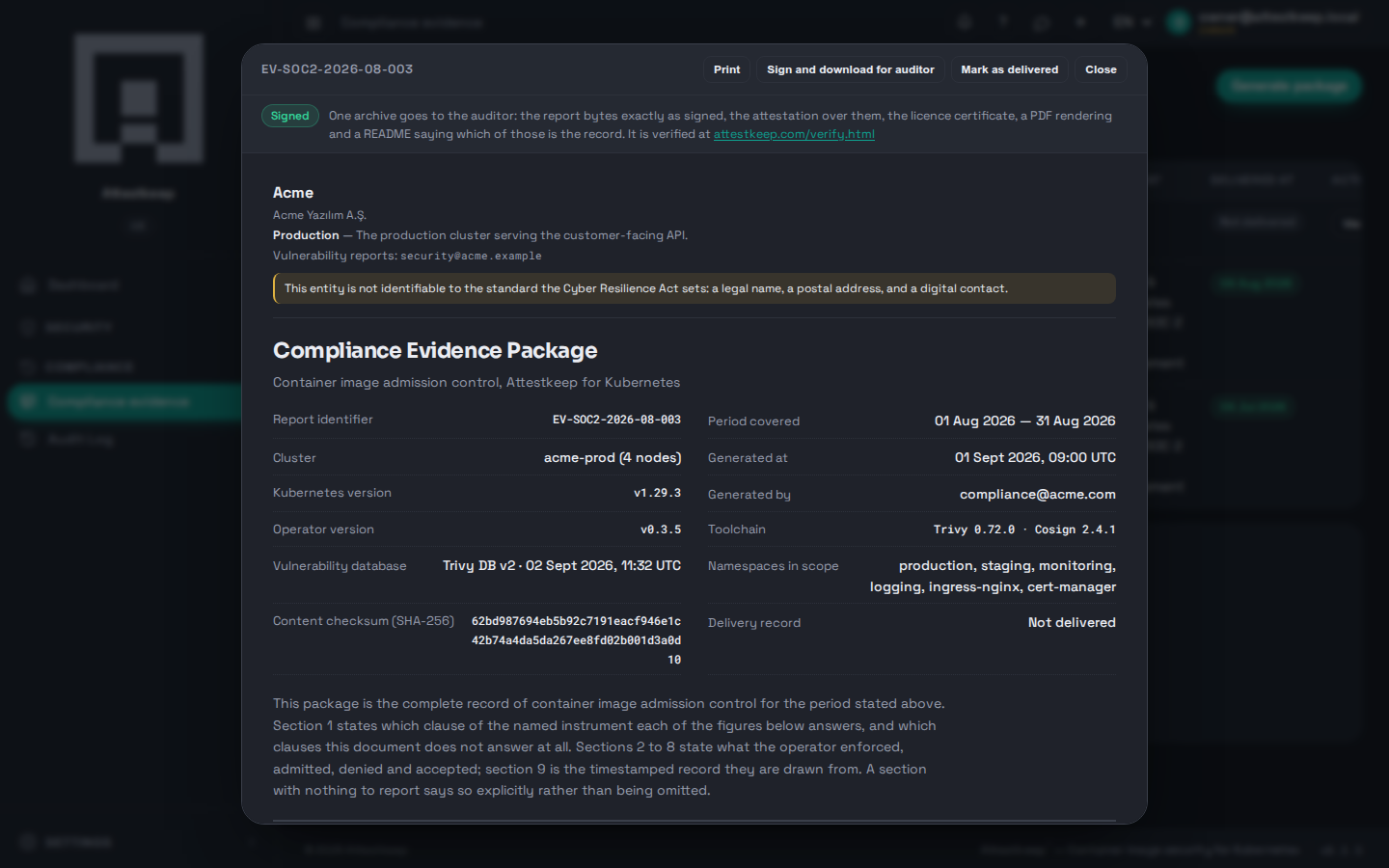Click the Not delivered delivery record value
Screen dimensions: 1389x868
[x=1072, y=623]
